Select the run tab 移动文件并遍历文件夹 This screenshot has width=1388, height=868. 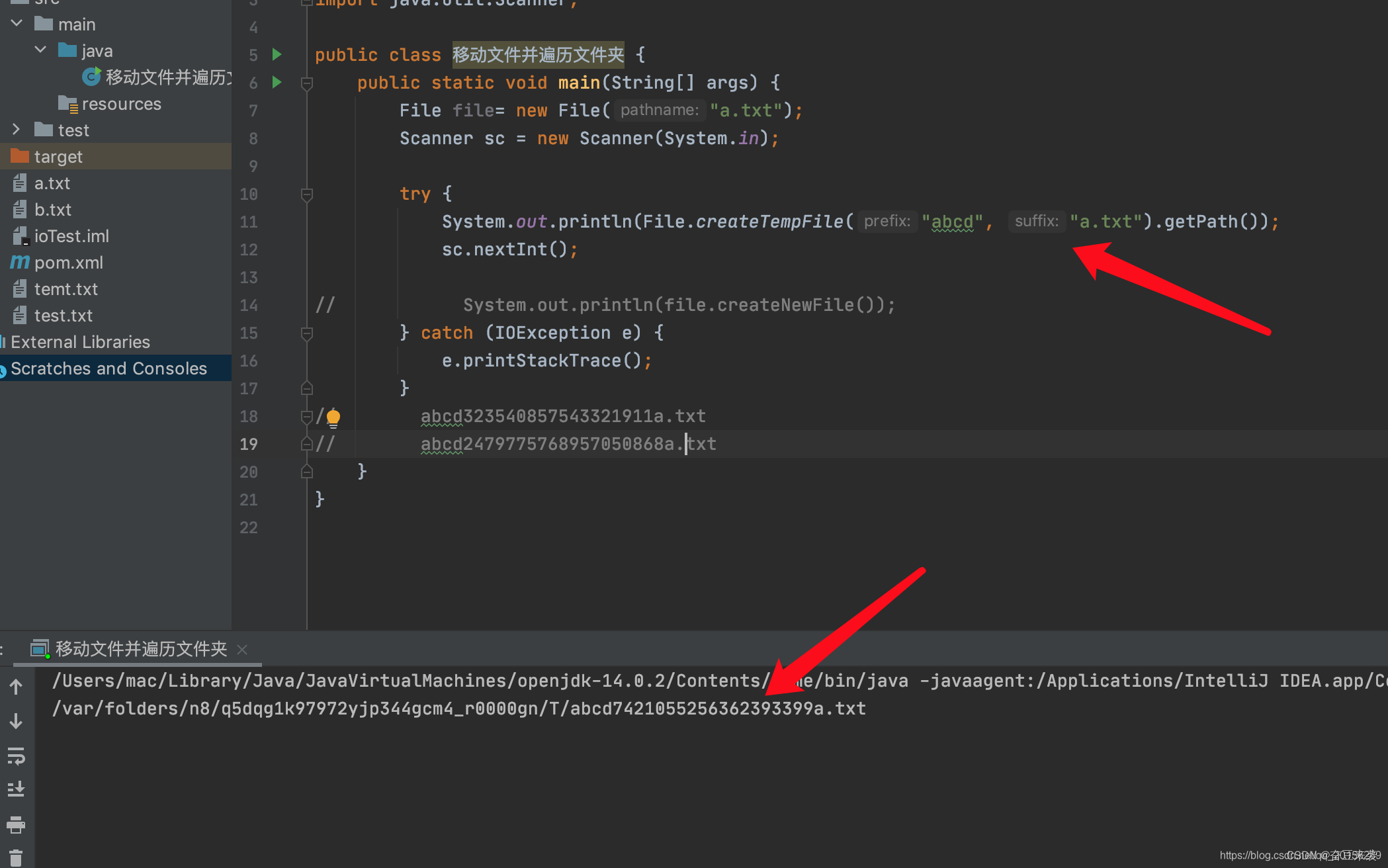click(140, 649)
